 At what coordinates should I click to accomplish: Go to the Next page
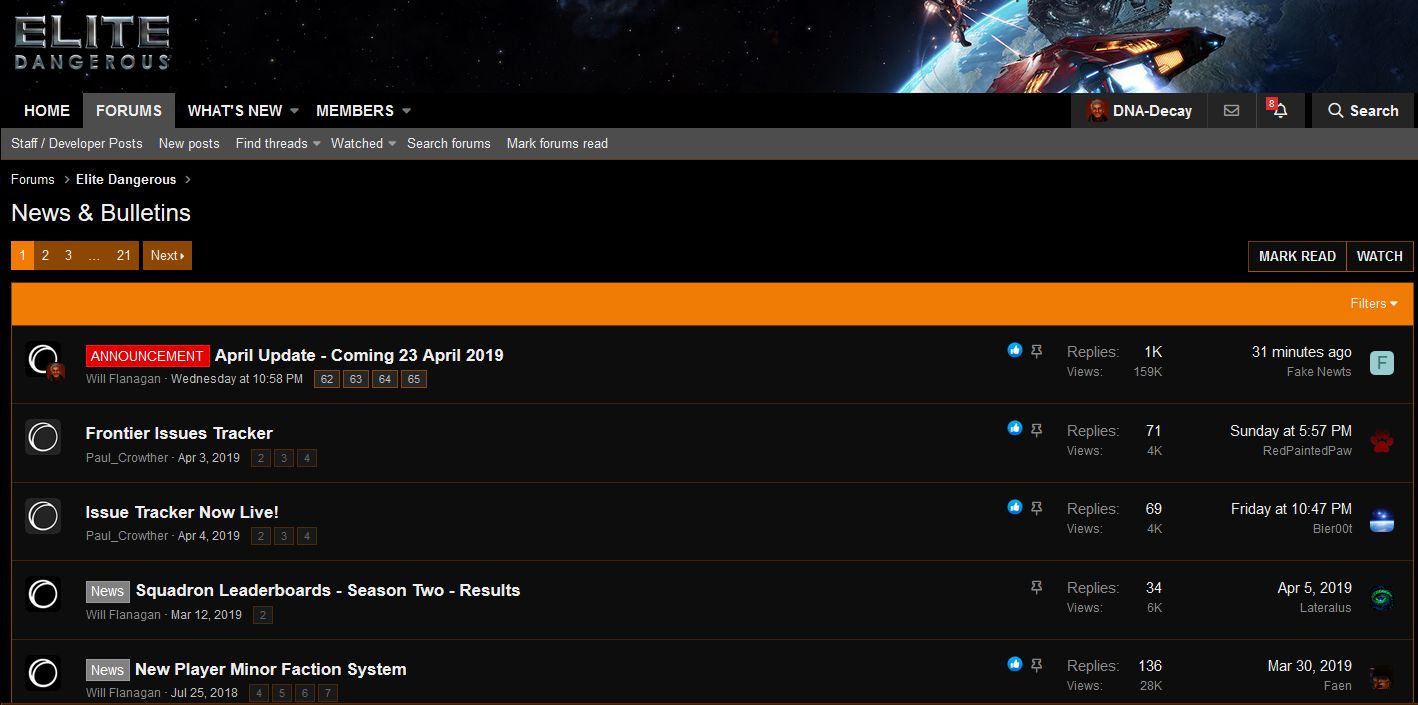(x=167, y=255)
